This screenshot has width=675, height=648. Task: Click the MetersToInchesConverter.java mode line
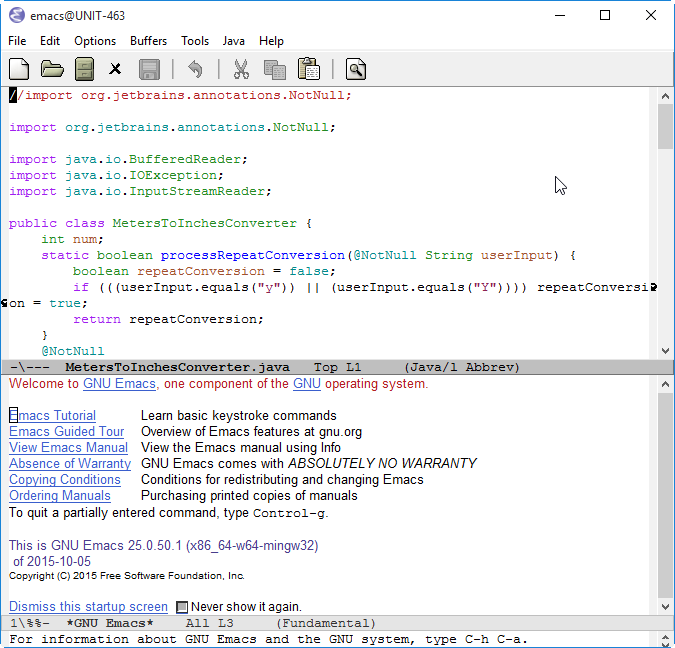coord(177,367)
